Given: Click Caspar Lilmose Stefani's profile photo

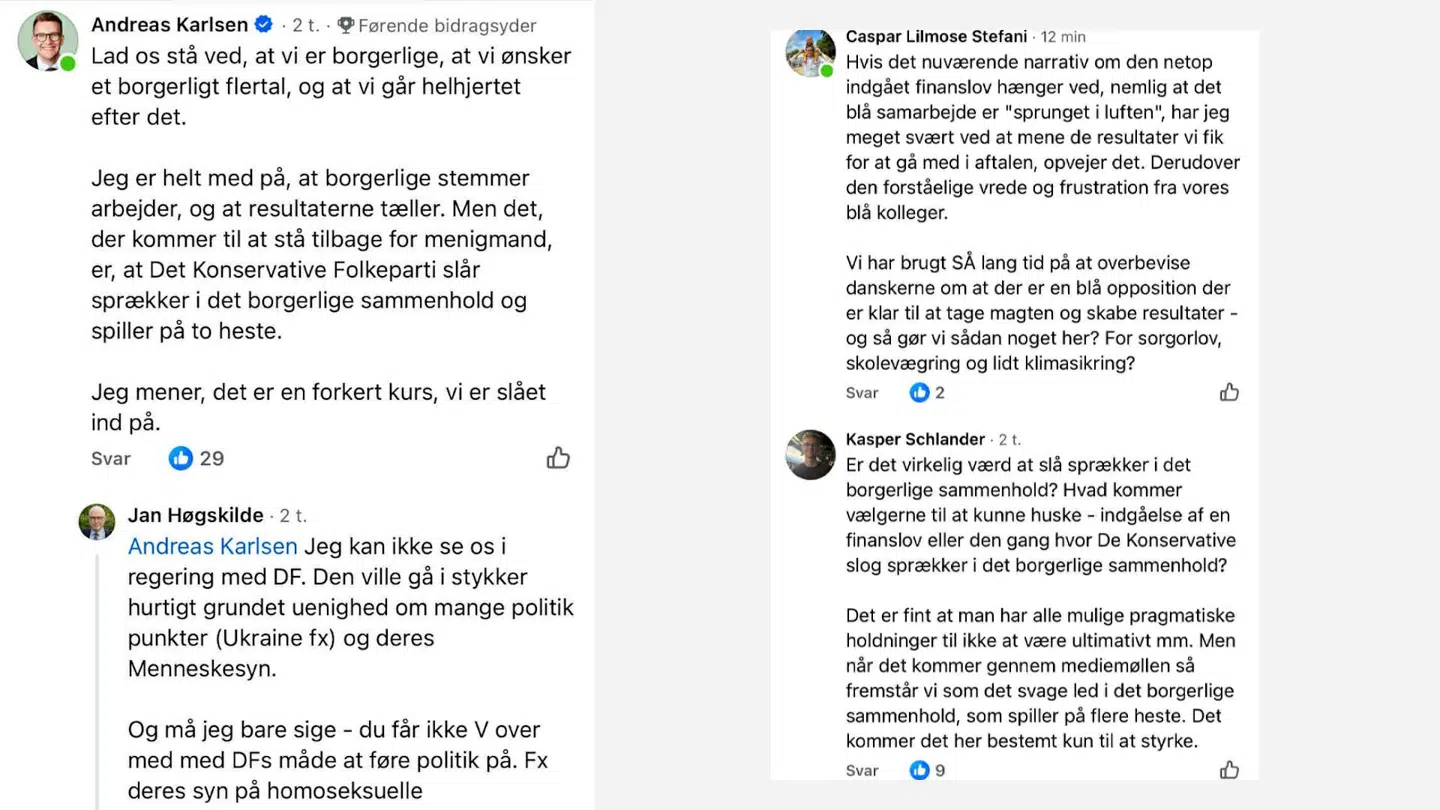Looking at the screenshot, I should click(810, 53).
